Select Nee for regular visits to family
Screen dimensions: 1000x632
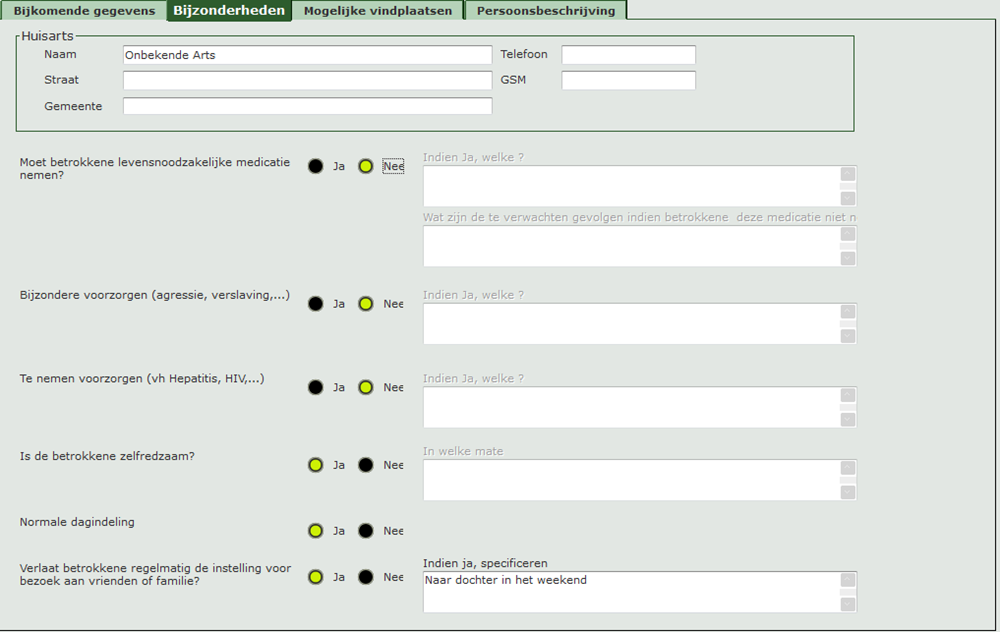(x=366, y=577)
